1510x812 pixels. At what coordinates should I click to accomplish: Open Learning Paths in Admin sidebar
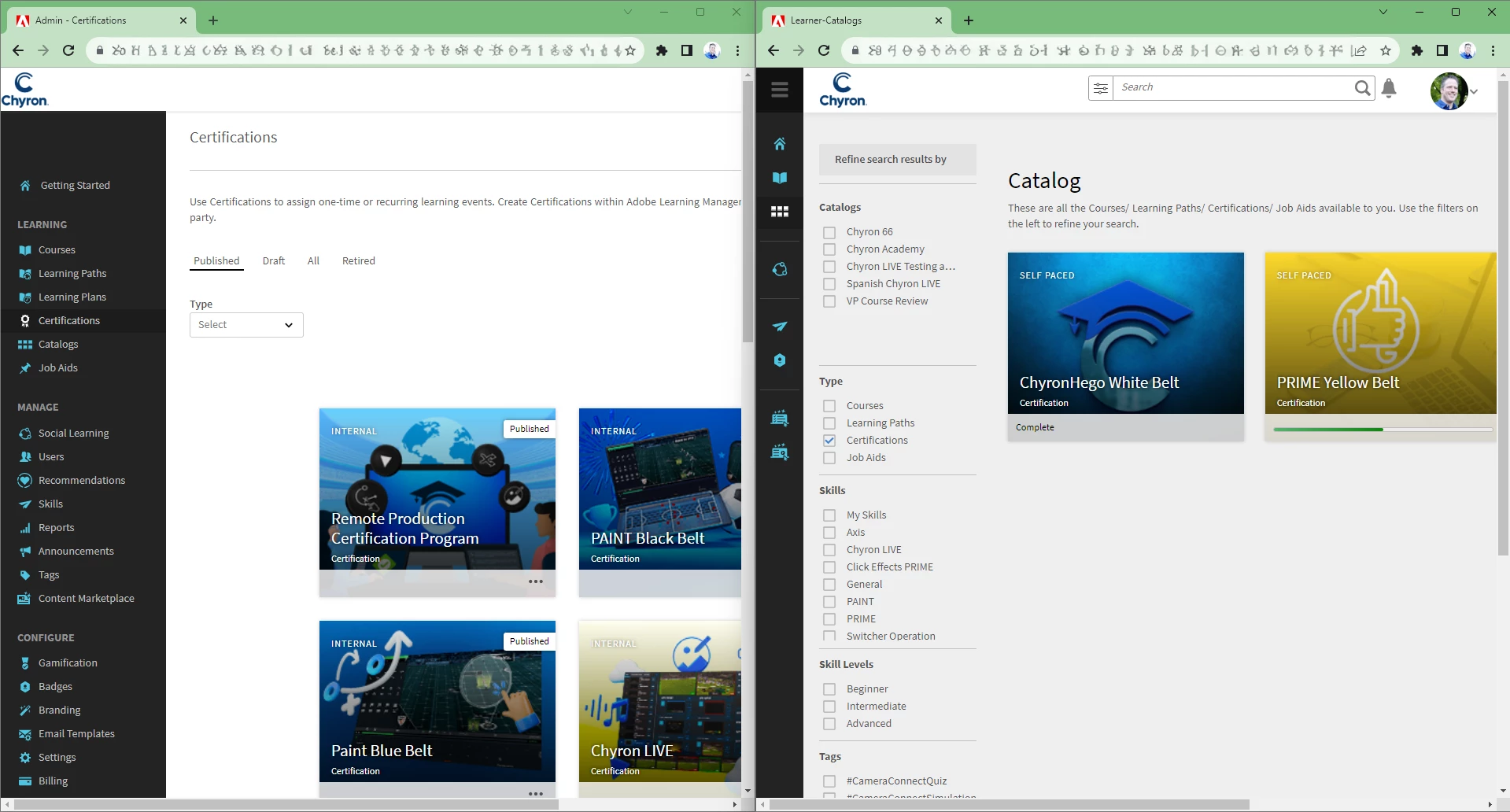(x=72, y=274)
